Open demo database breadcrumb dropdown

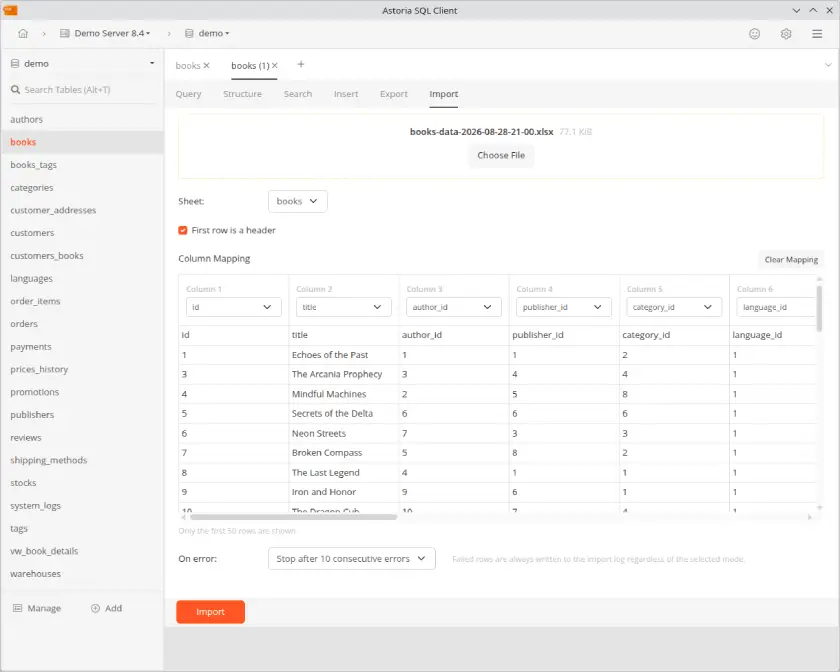(x=207, y=33)
